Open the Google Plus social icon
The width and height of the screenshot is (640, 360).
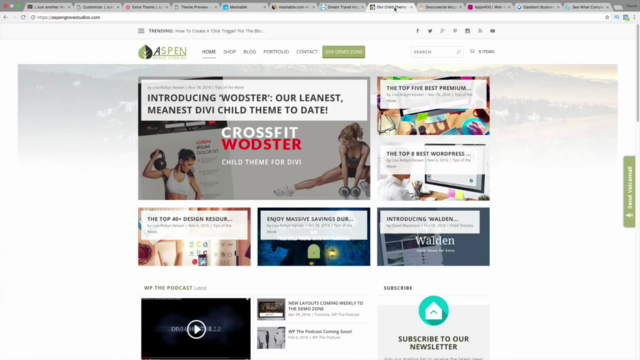442,31
